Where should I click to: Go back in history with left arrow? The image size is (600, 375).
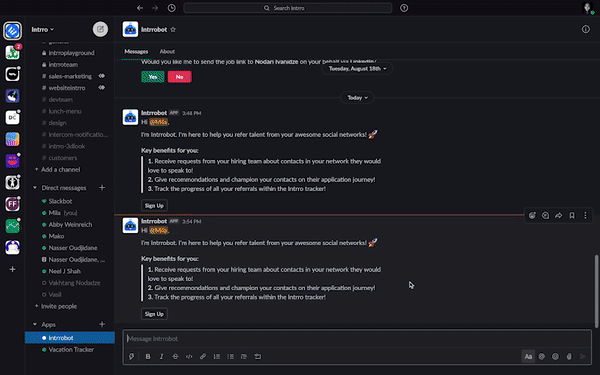click(140, 8)
